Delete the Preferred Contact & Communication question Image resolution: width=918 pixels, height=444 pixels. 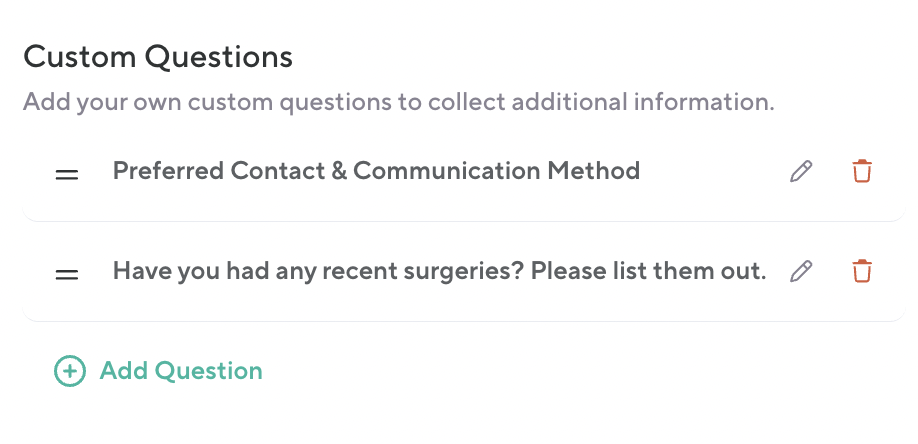(861, 171)
